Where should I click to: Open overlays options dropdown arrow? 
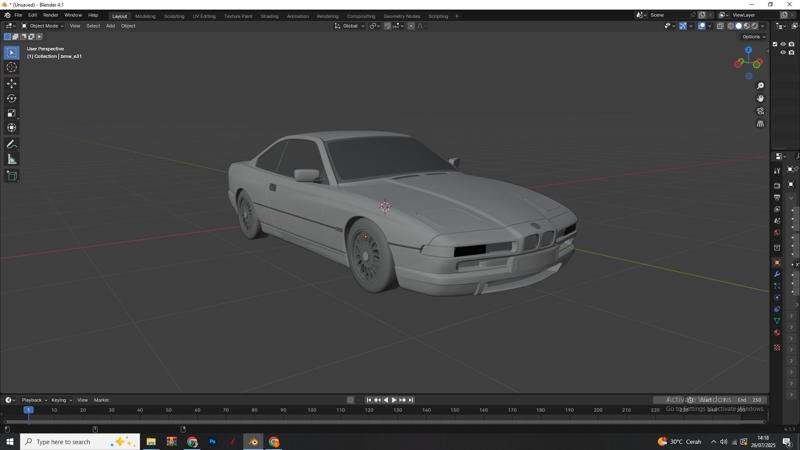point(710,26)
